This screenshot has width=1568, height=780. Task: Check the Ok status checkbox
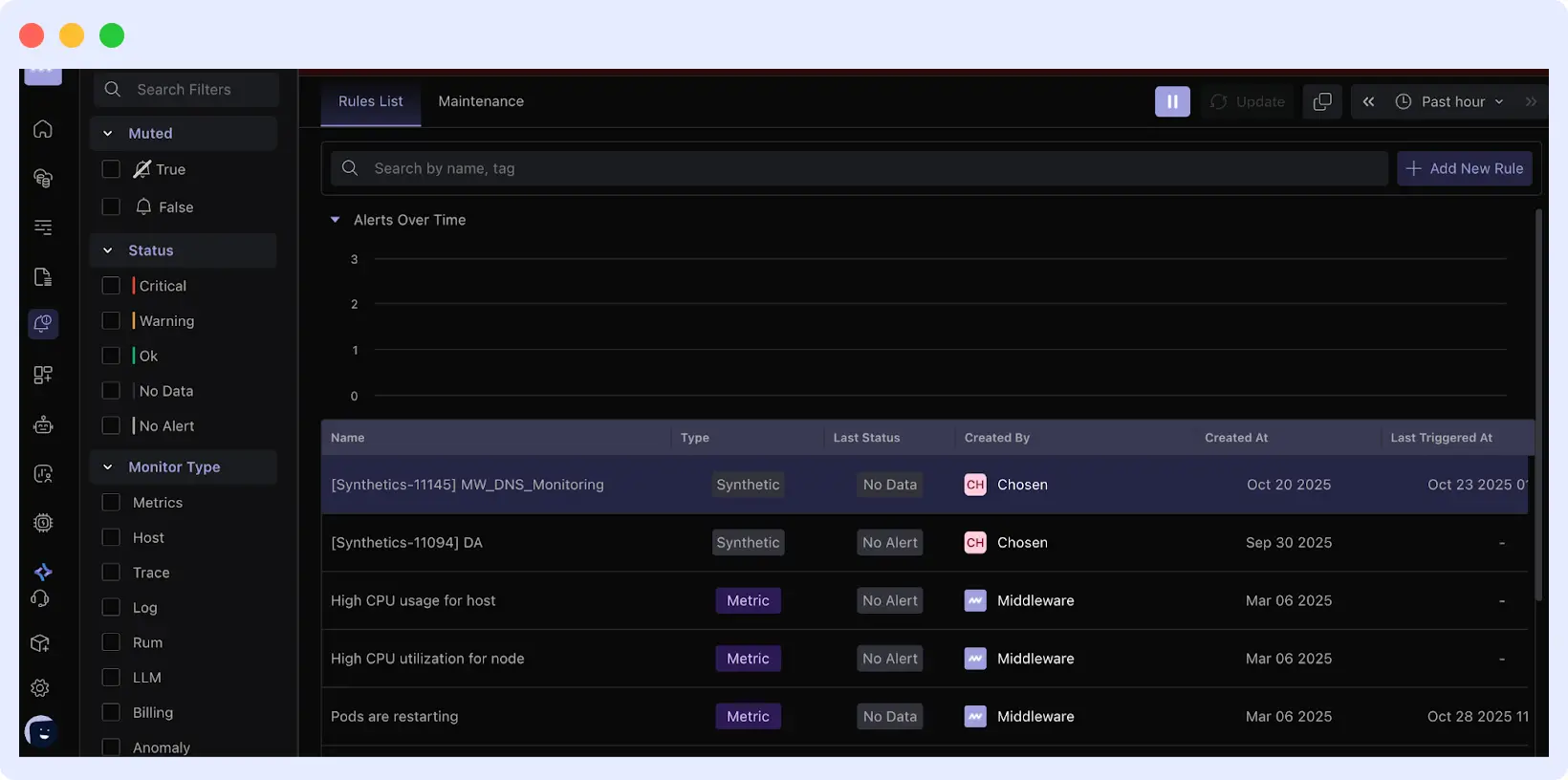click(x=111, y=356)
